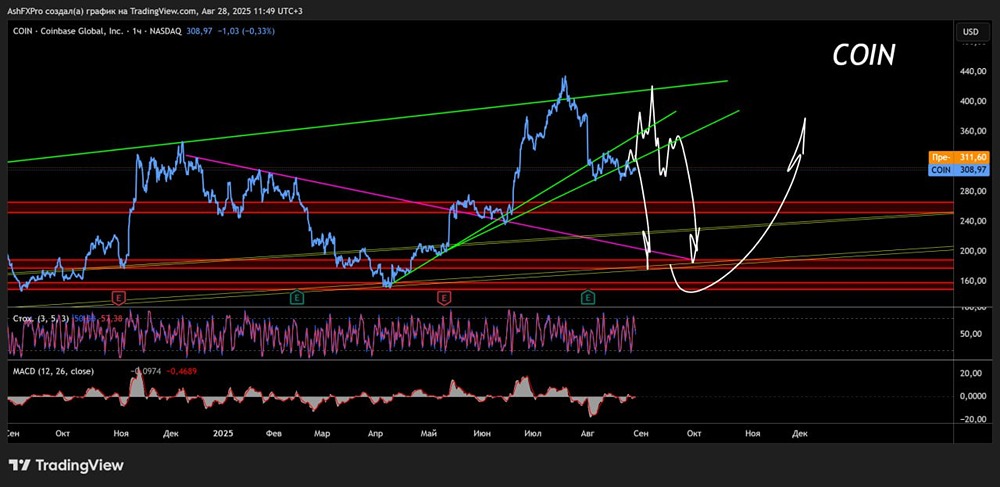Click the Апр label on the time axis
1000x487 pixels.
click(x=376, y=433)
